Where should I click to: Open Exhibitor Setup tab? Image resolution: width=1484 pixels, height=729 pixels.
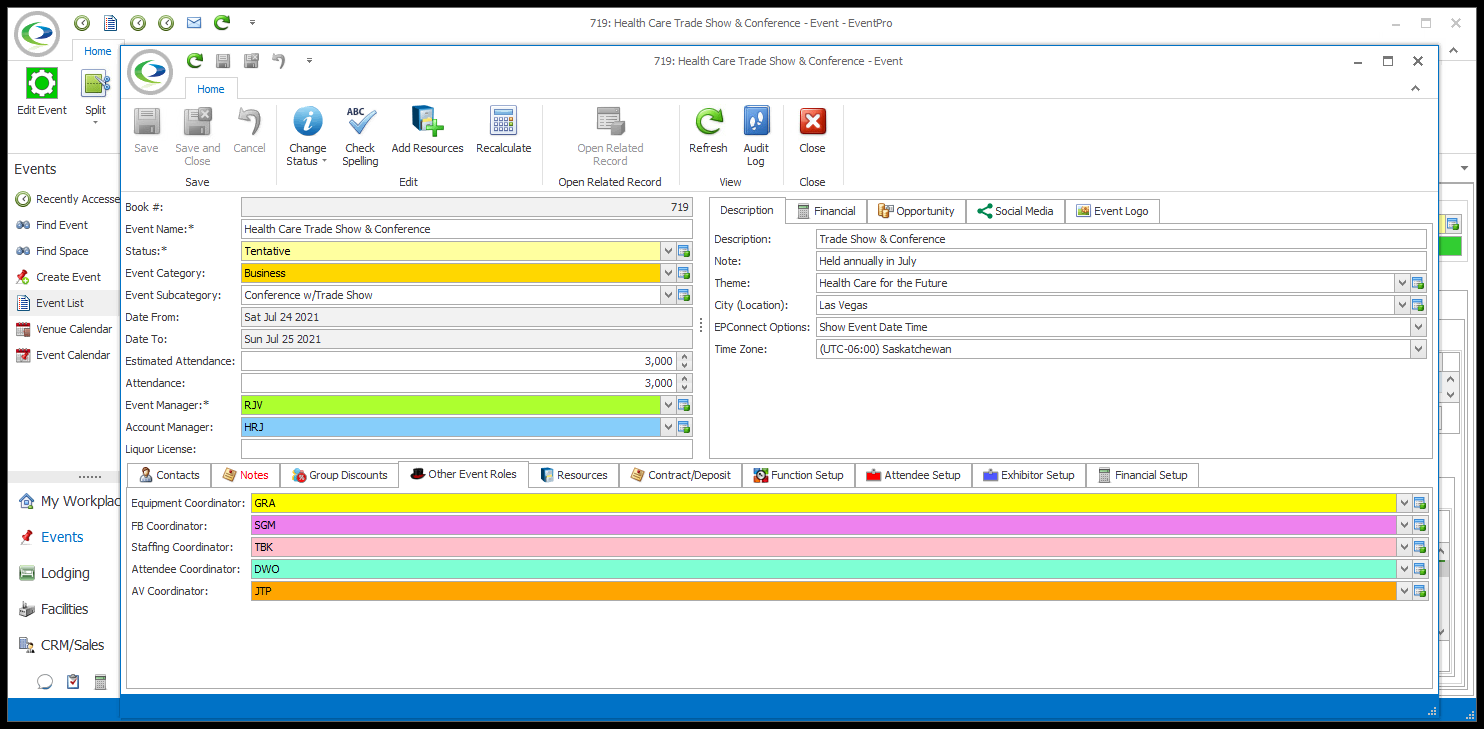(1029, 475)
